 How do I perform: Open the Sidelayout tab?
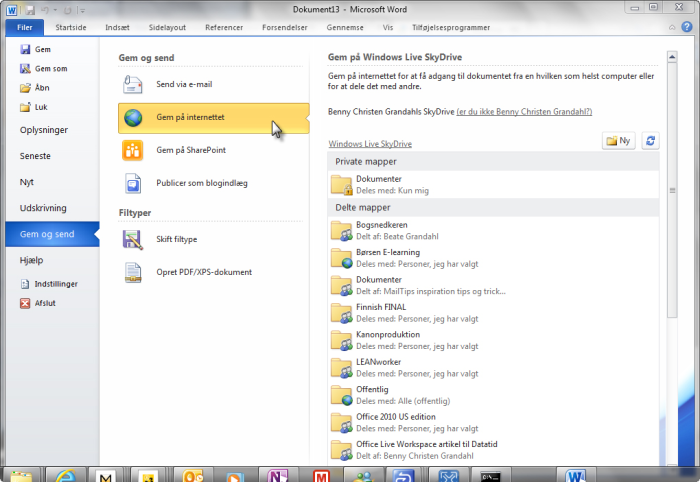click(x=167, y=27)
